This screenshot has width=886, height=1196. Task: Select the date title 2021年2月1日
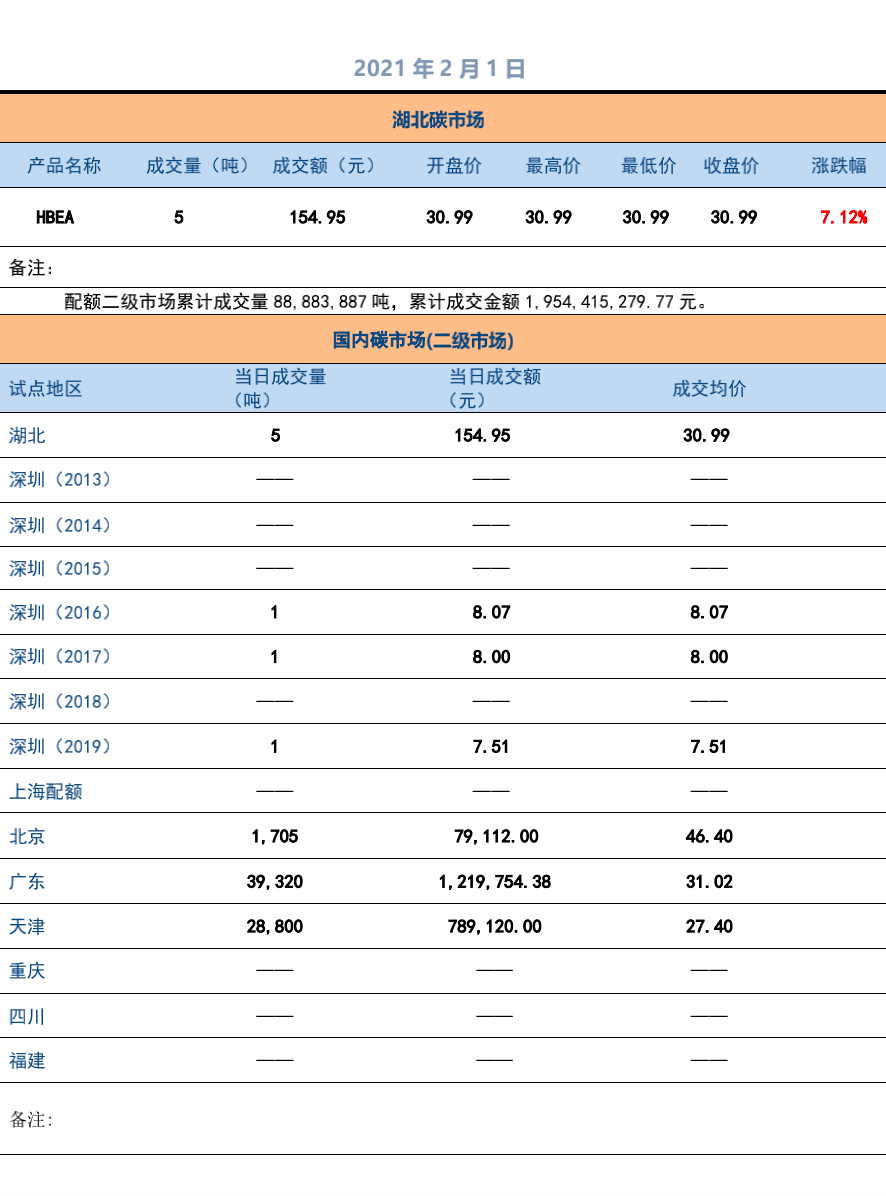pos(443,69)
